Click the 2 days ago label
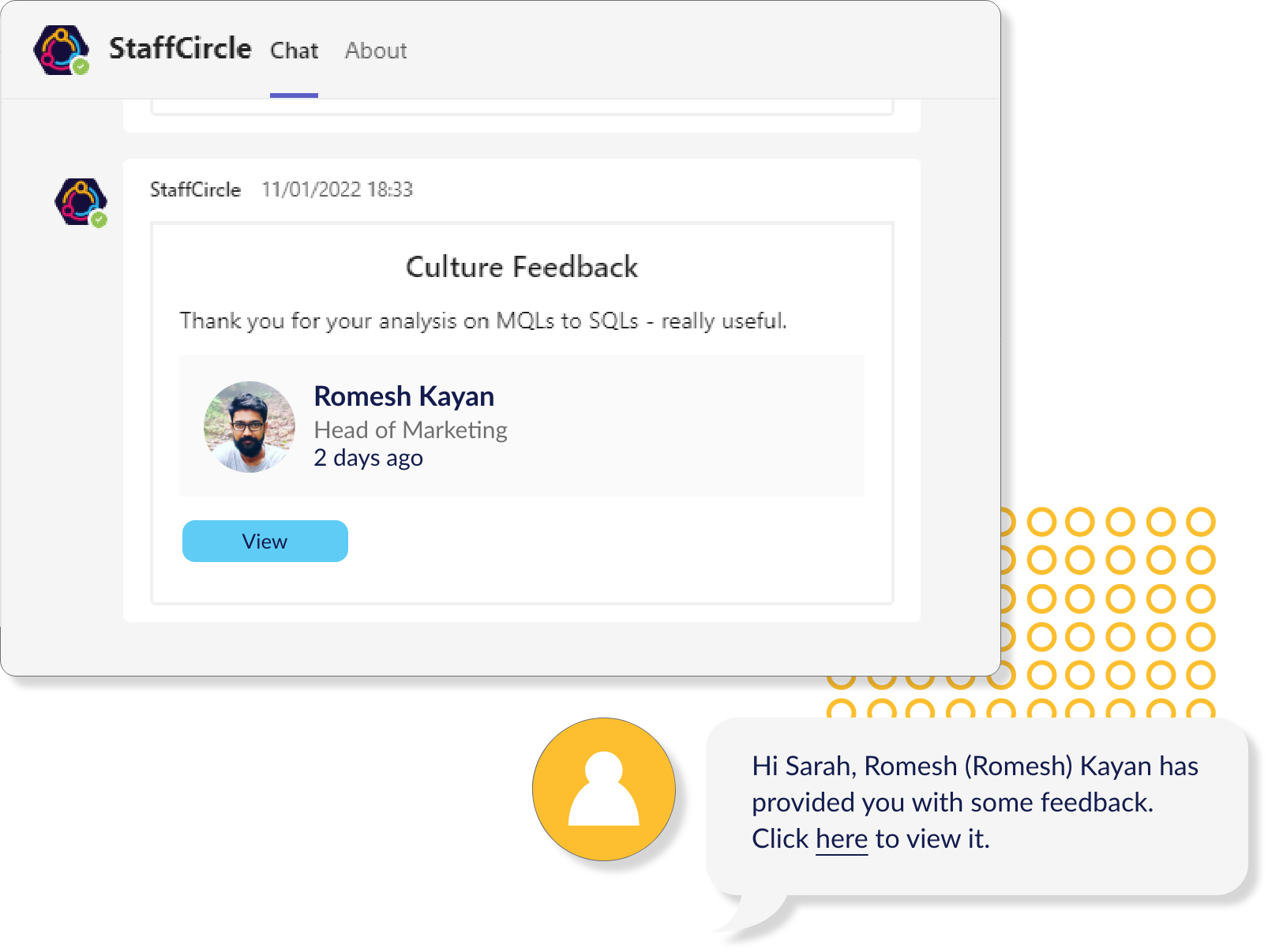Viewport: 1268px width, 952px height. pyautogui.click(x=369, y=458)
